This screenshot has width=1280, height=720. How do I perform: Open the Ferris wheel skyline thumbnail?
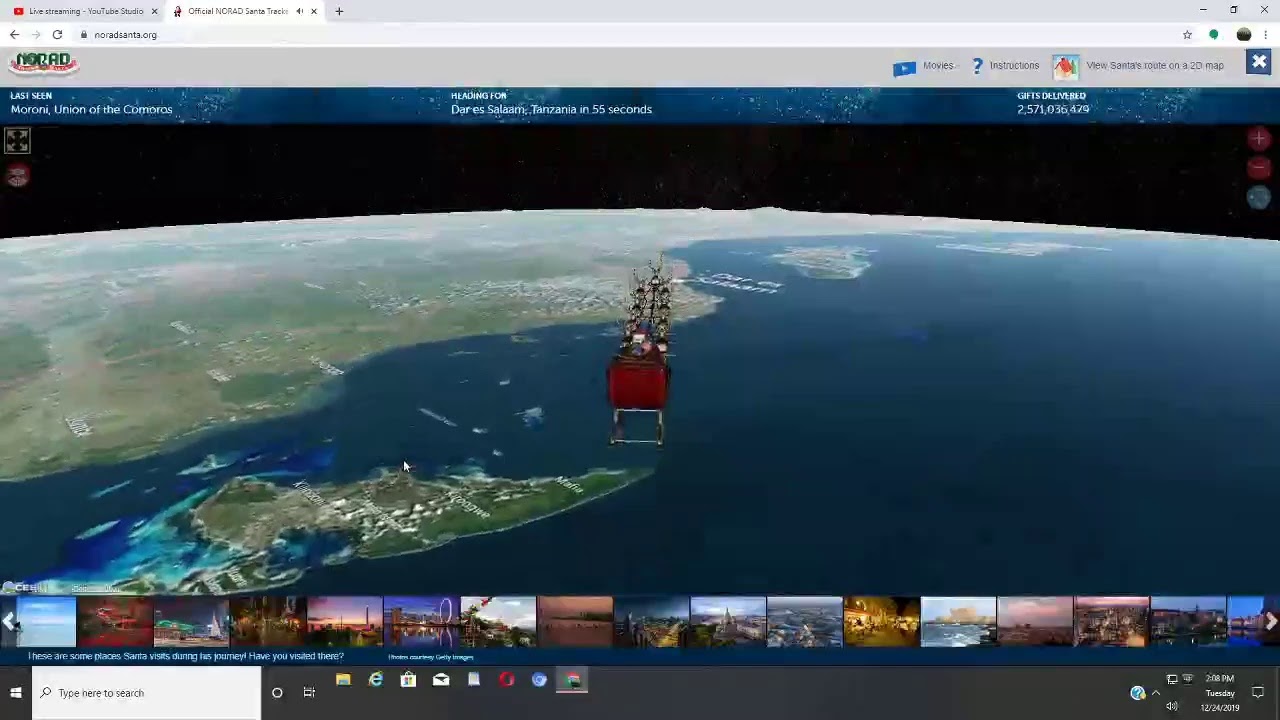point(421,622)
